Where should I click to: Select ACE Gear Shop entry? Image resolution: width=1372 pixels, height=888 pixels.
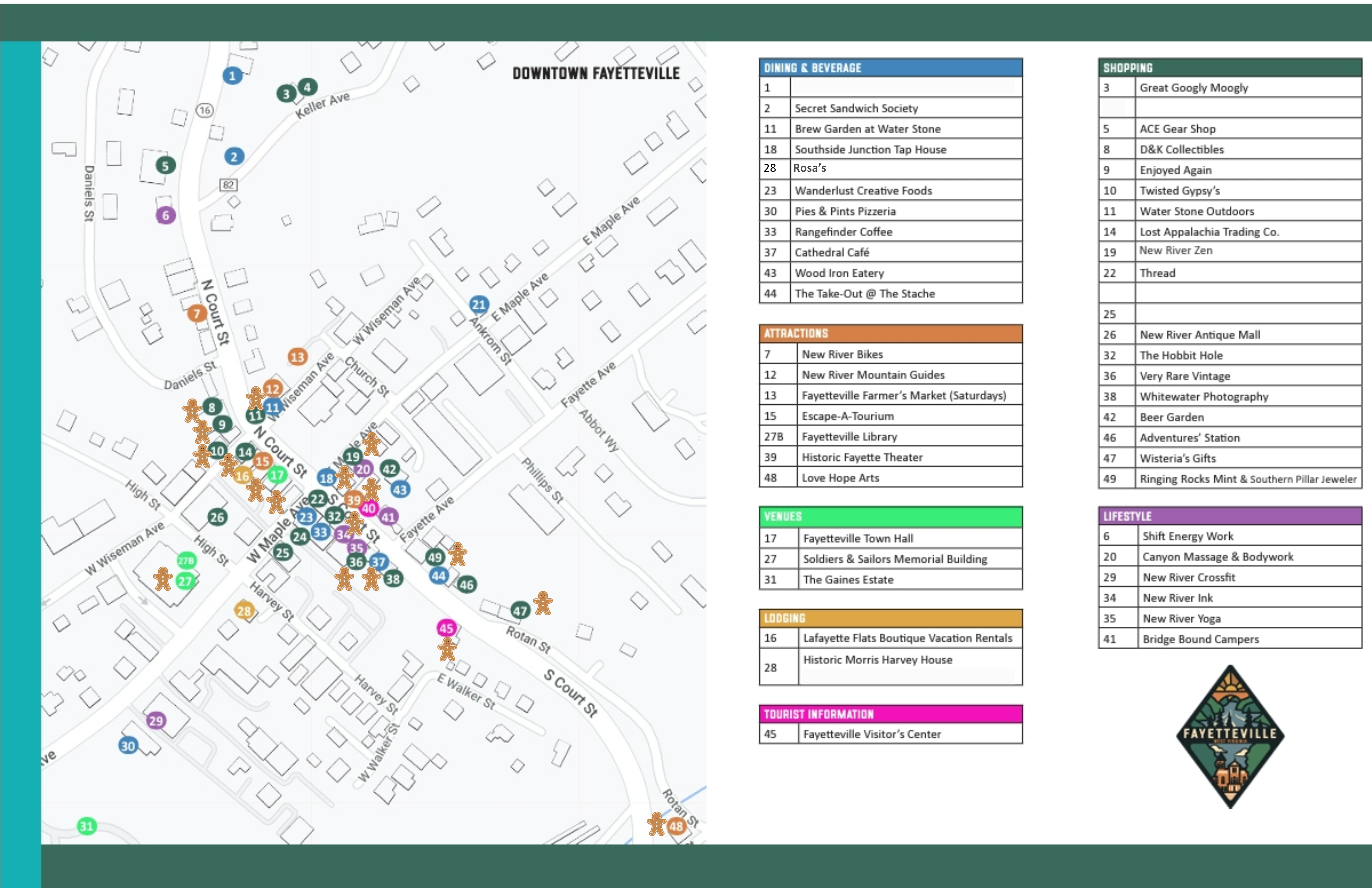[1230, 129]
